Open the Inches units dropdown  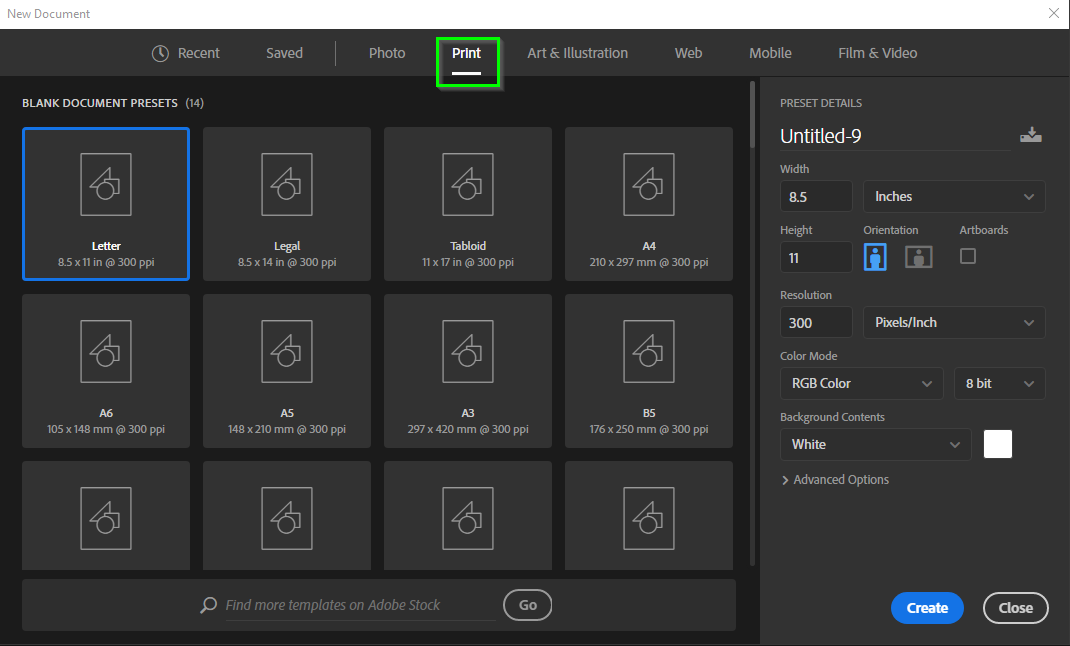click(953, 196)
